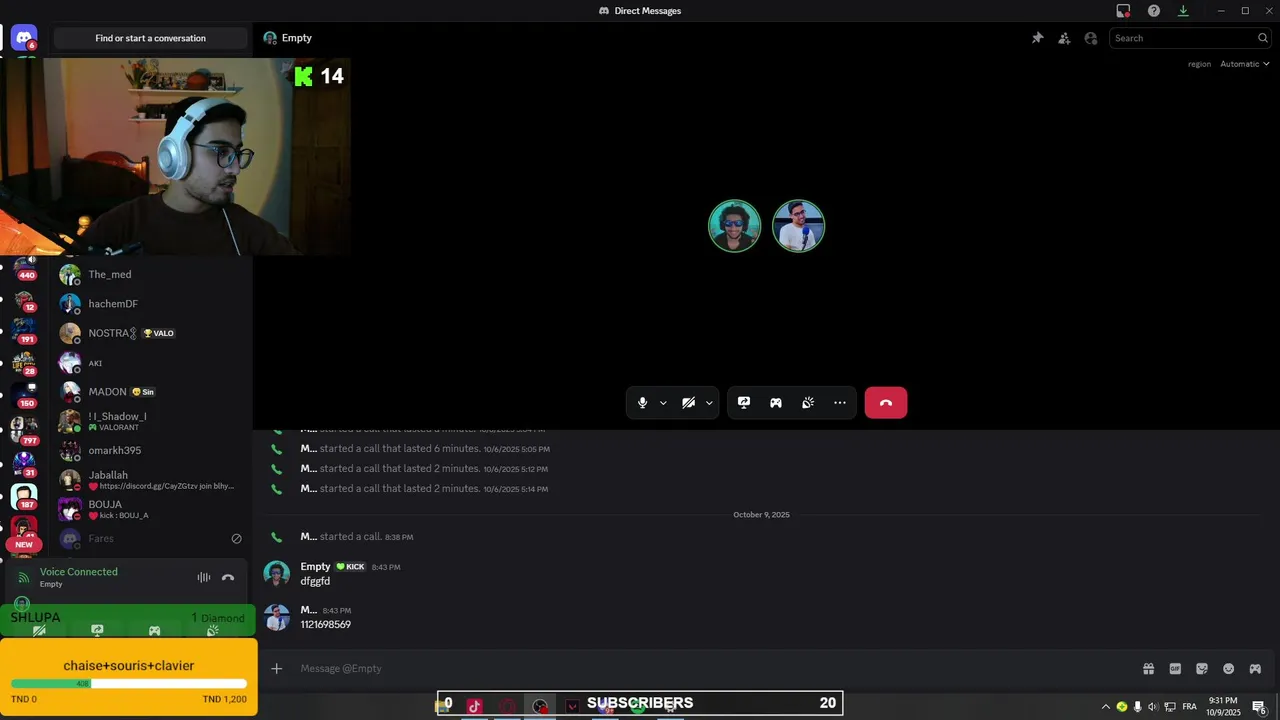Open server with 31 notifications badge

tap(24, 464)
